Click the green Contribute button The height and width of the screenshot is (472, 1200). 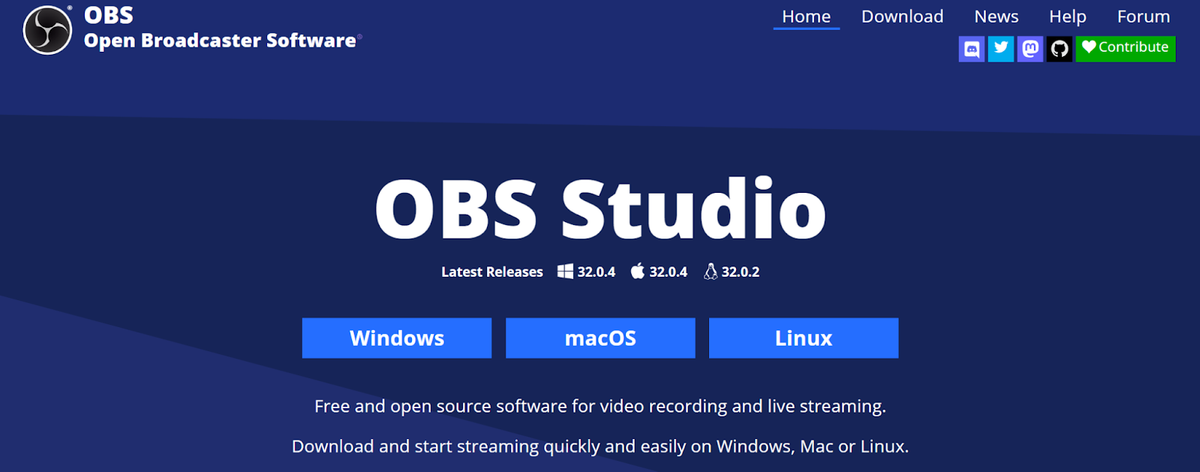pyautogui.click(x=1125, y=48)
